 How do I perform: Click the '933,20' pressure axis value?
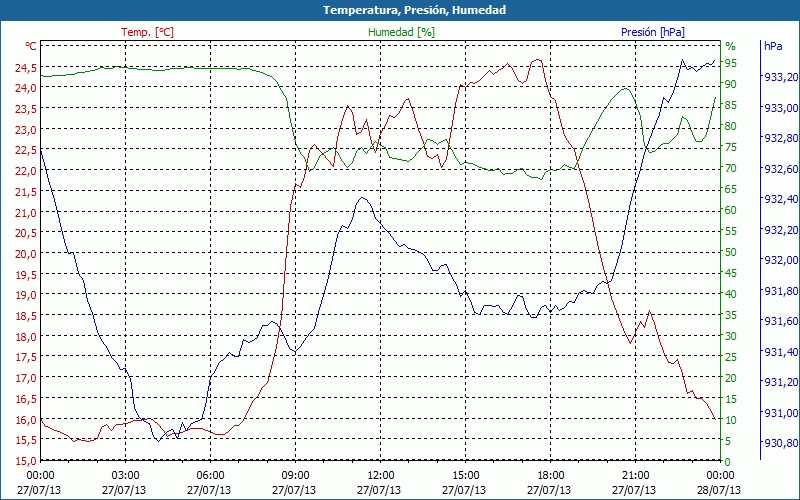coord(781,77)
